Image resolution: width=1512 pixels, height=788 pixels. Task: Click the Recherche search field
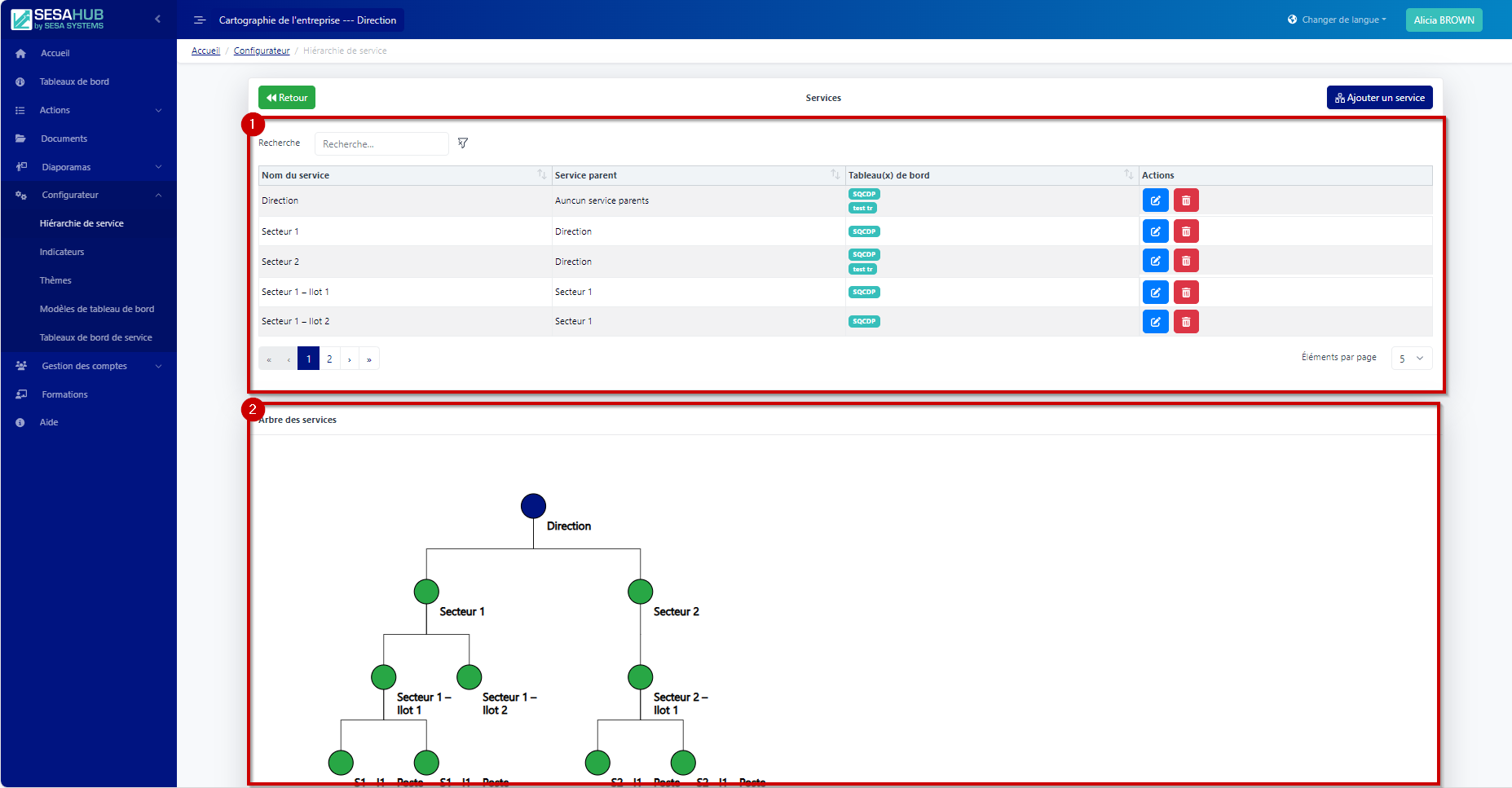[x=381, y=144]
